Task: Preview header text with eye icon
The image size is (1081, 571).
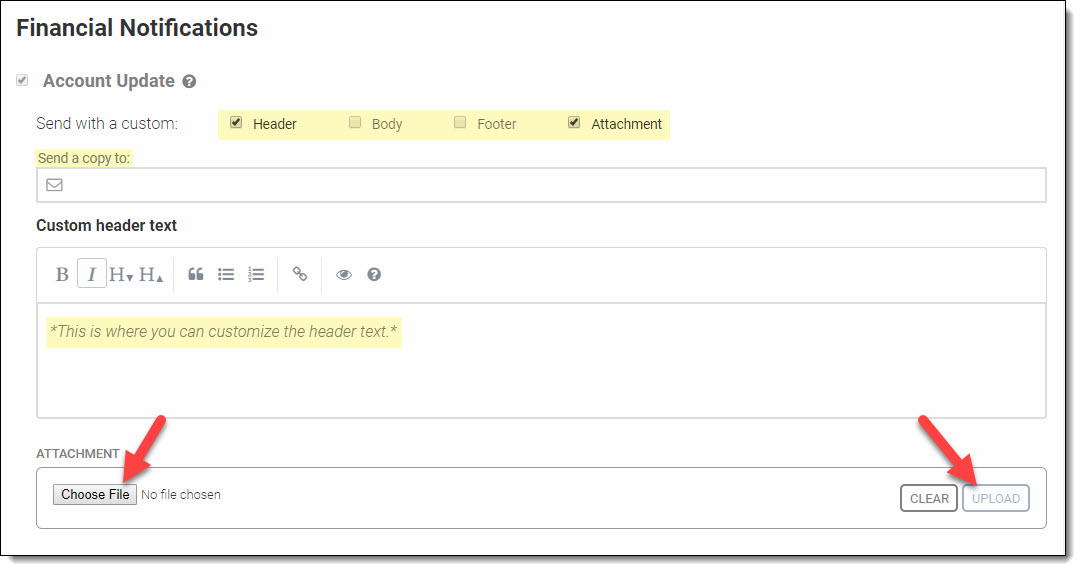Action: [x=344, y=275]
